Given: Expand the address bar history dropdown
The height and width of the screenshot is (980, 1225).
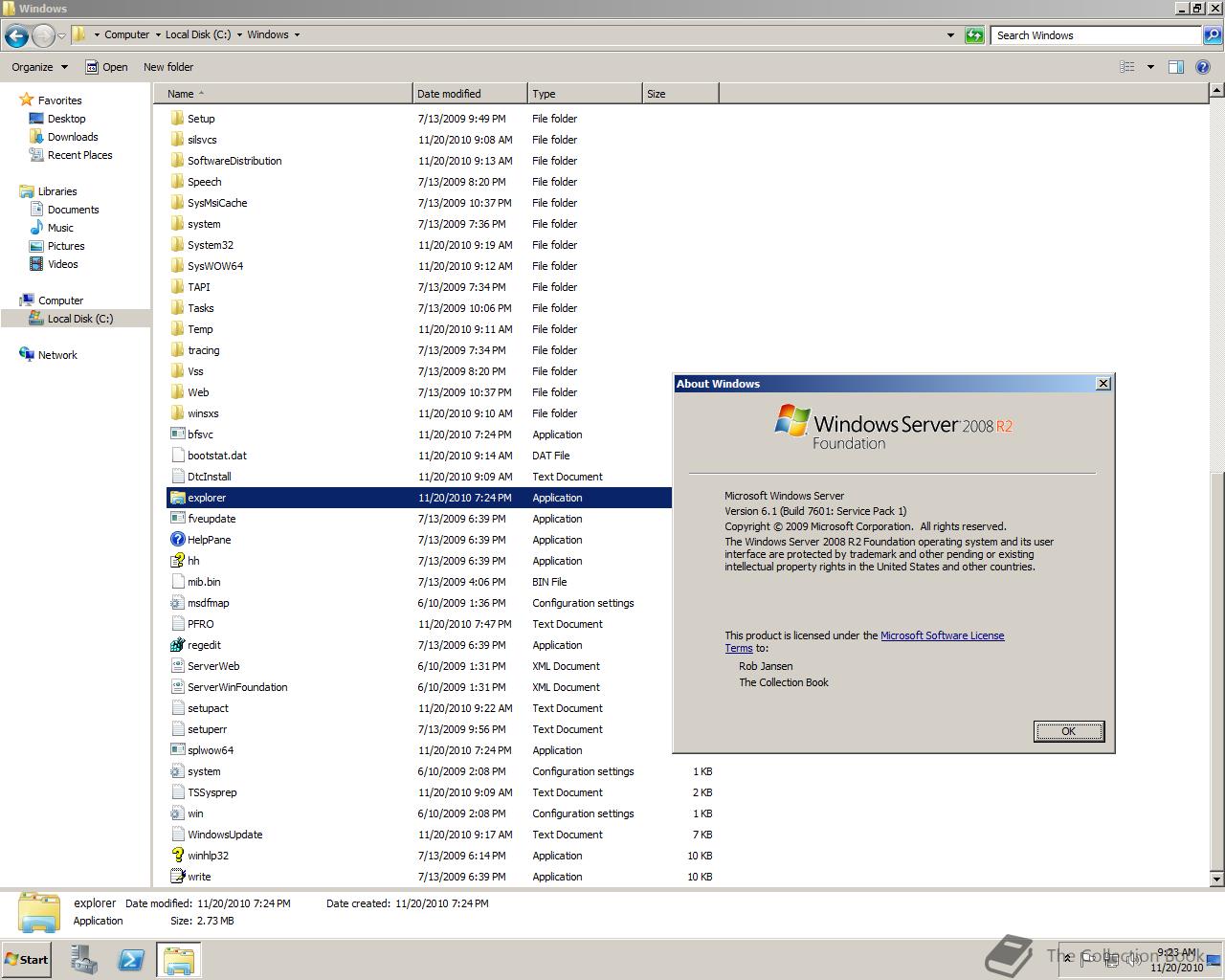Looking at the screenshot, I should [950, 35].
